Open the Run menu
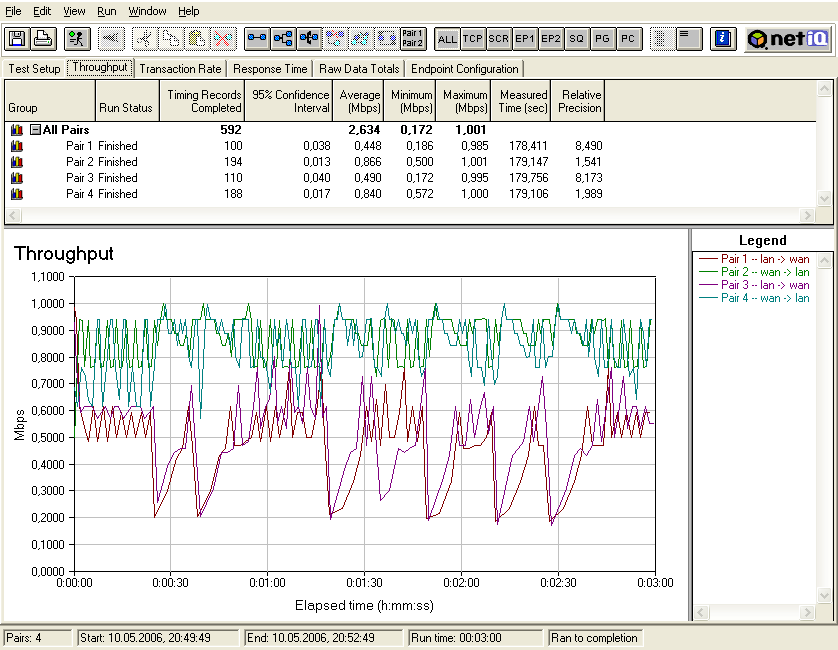This screenshot has height=650, width=838. [x=107, y=11]
